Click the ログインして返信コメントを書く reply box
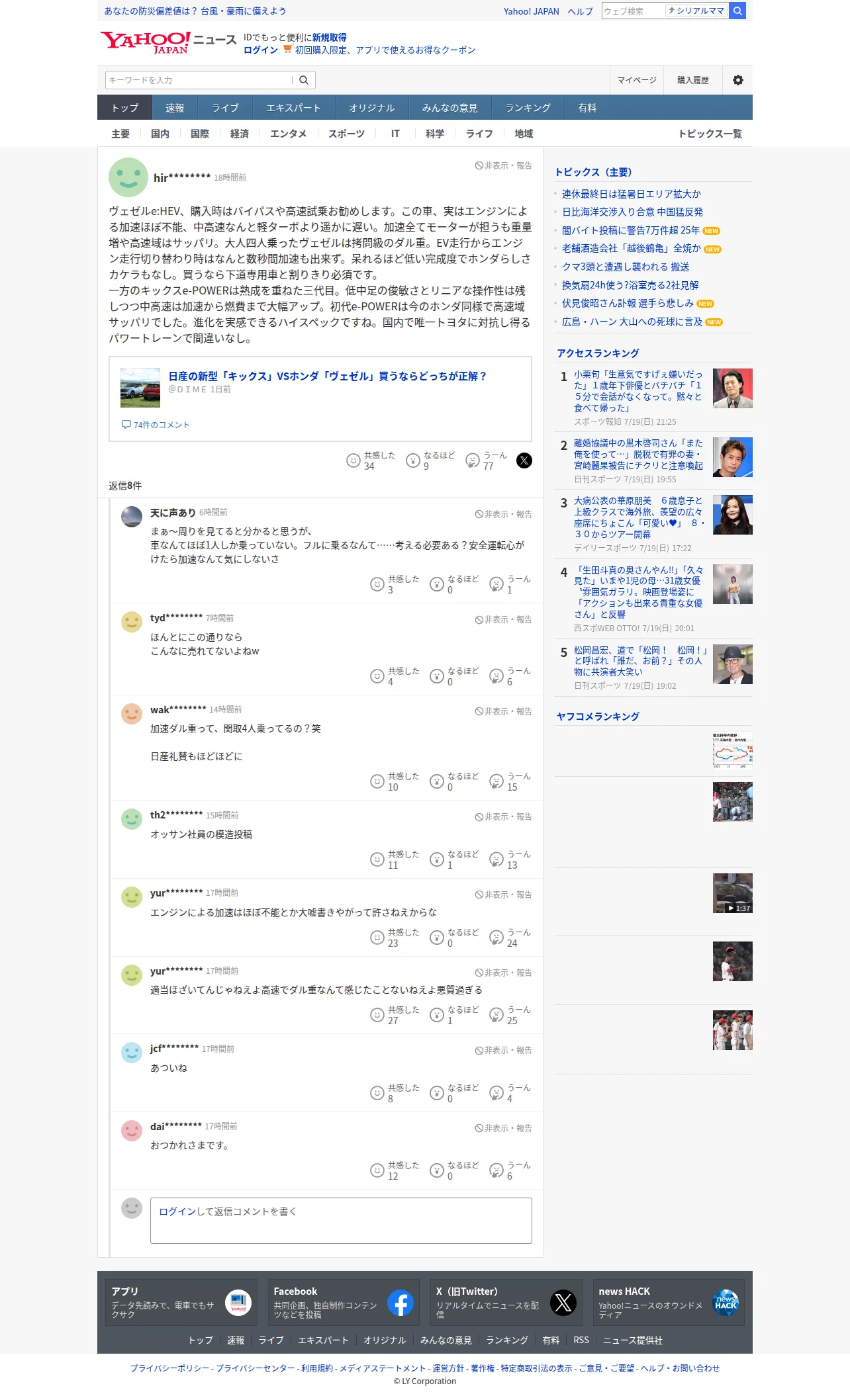The image size is (850, 1400). 341,1221
